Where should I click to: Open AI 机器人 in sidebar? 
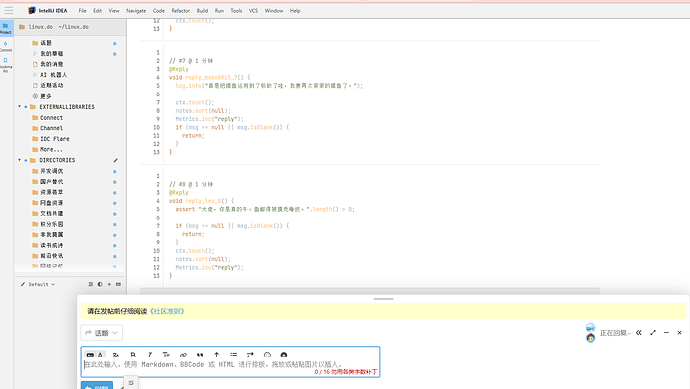[x=53, y=75]
